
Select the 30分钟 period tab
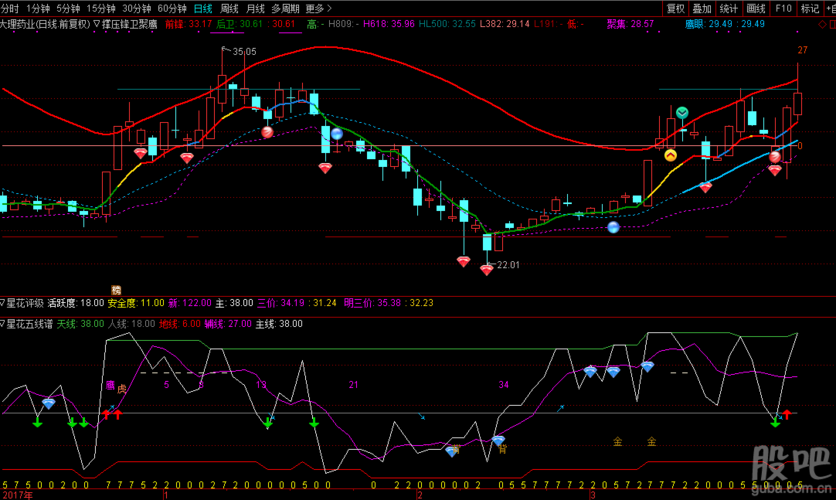point(136,9)
